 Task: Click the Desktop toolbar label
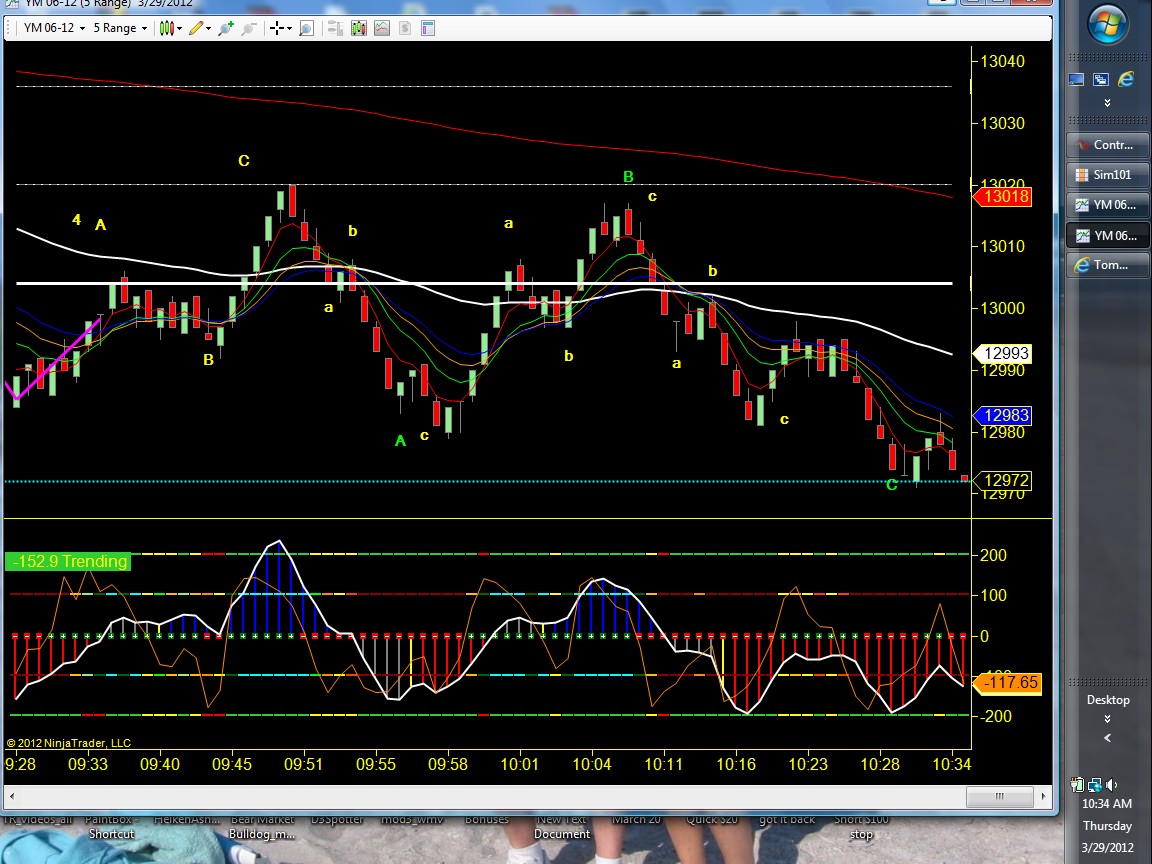pyautogui.click(x=1107, y=699)
